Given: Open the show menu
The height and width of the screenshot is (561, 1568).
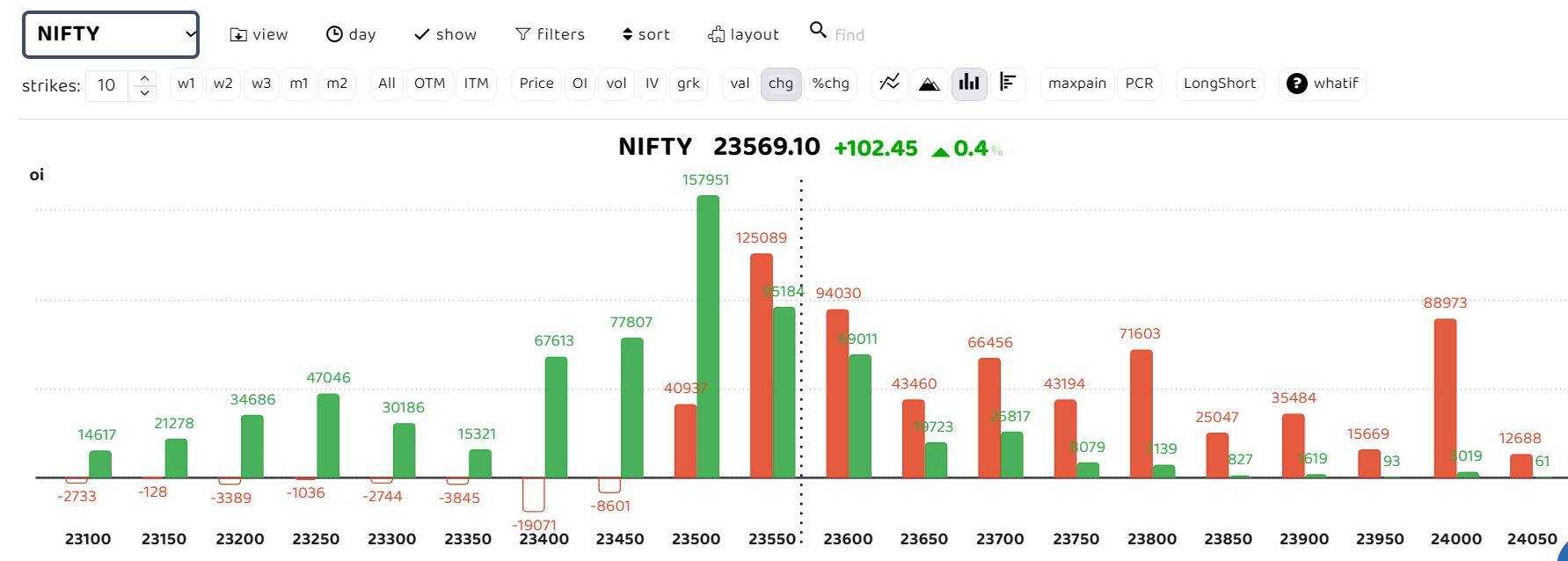Looking at the screenshot, I should [x=445, y=34].
